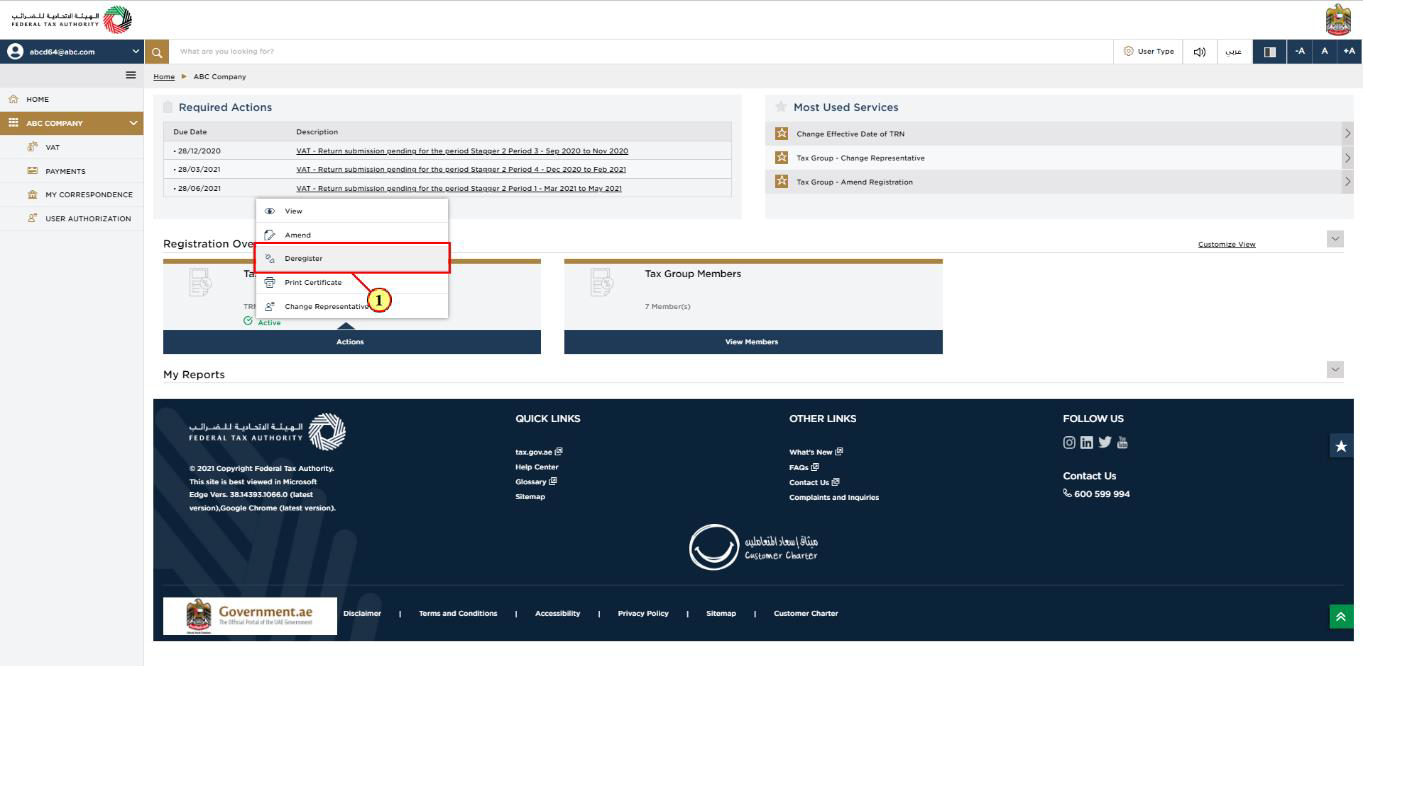This screenshot has width=1414, height=801.
Task: Open Complaints and Inquiries link
Action: pos(834,497)
